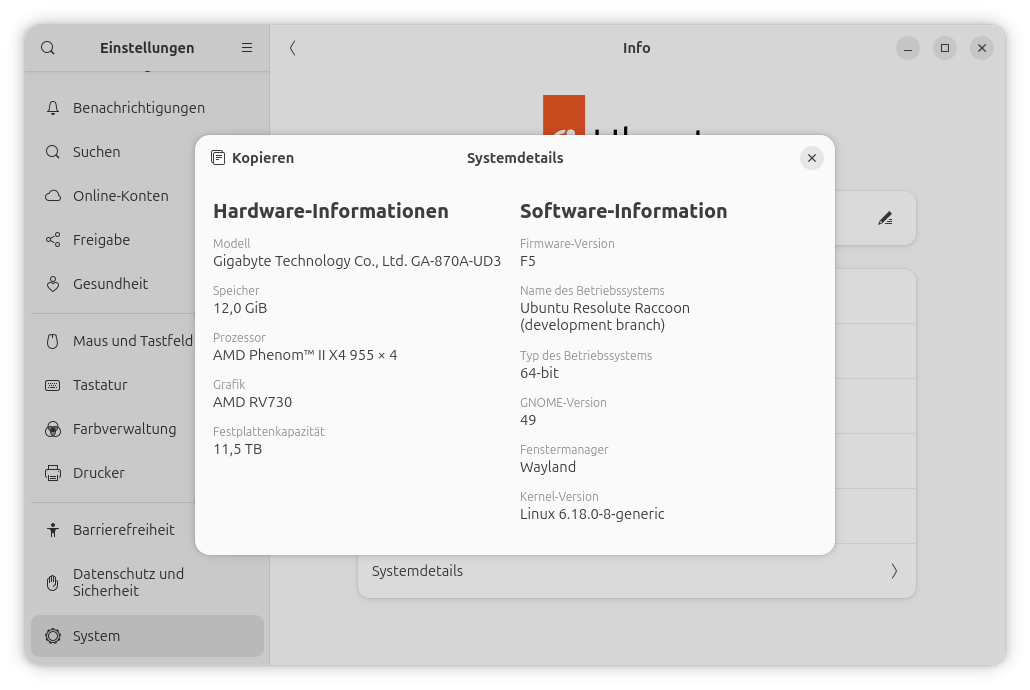Click OS name Ubuntu Resolute Raccoon
Viewport: 1030px width, 690px height.
click(604, 317)
